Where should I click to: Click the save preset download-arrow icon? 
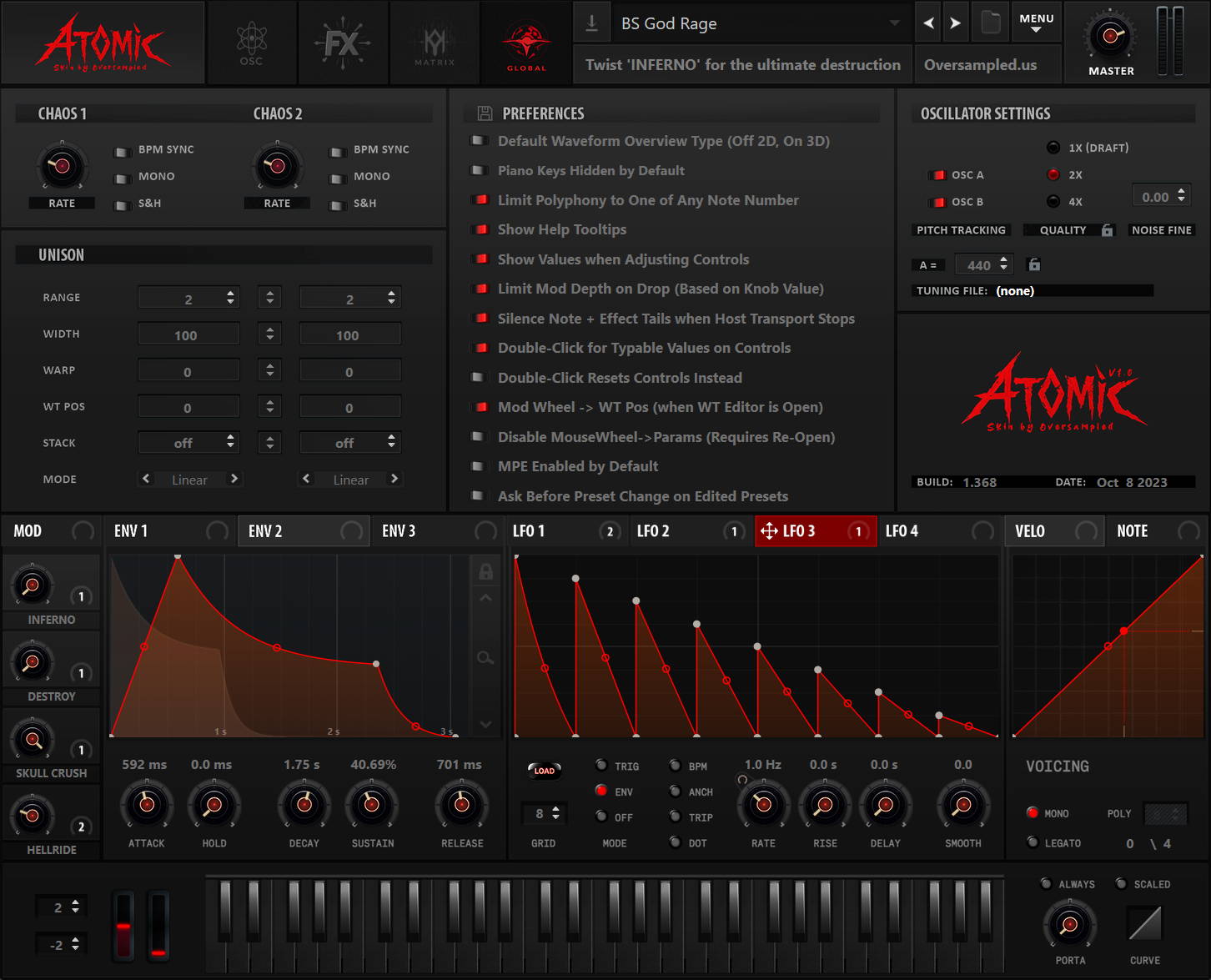(591, 23)
